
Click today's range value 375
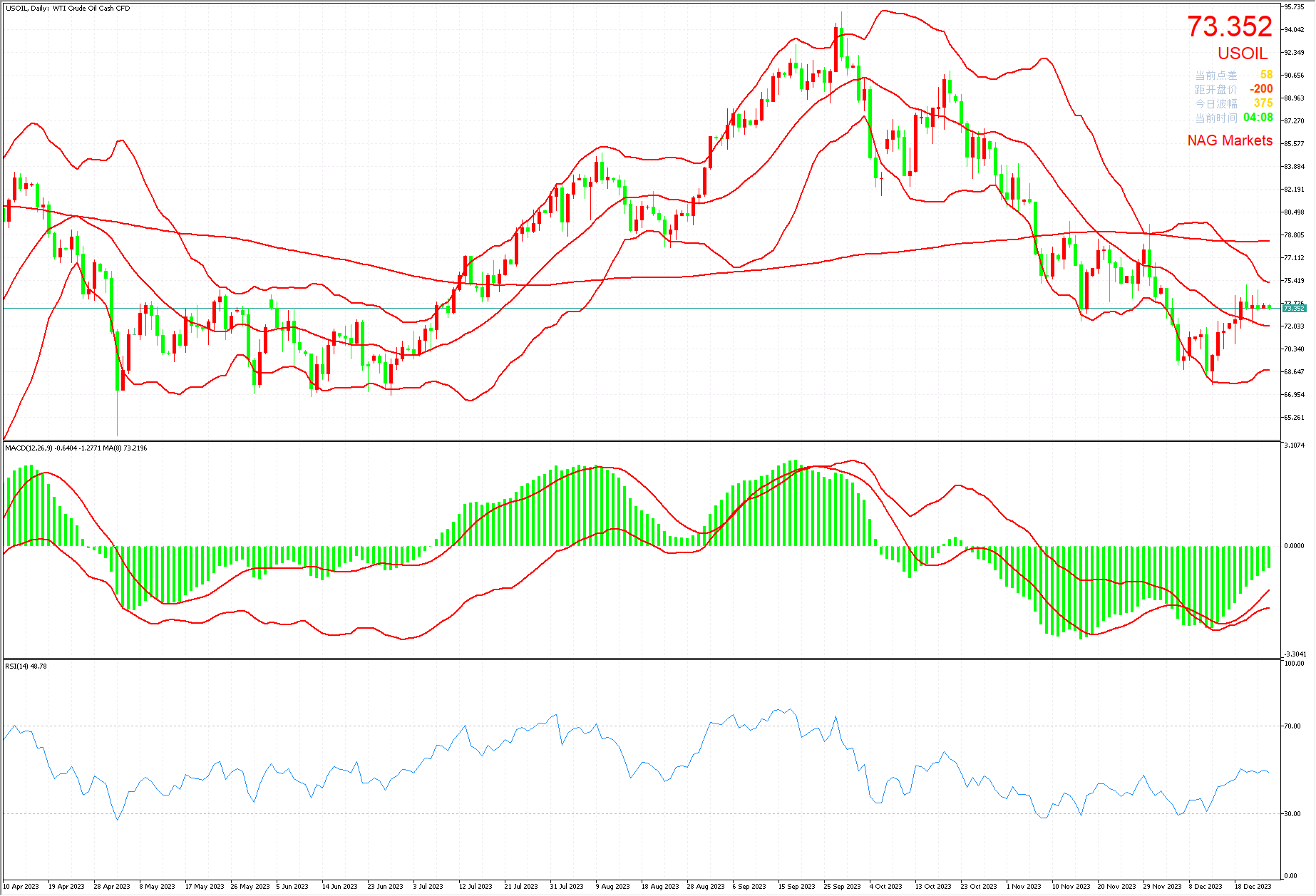pos(1263,103)
